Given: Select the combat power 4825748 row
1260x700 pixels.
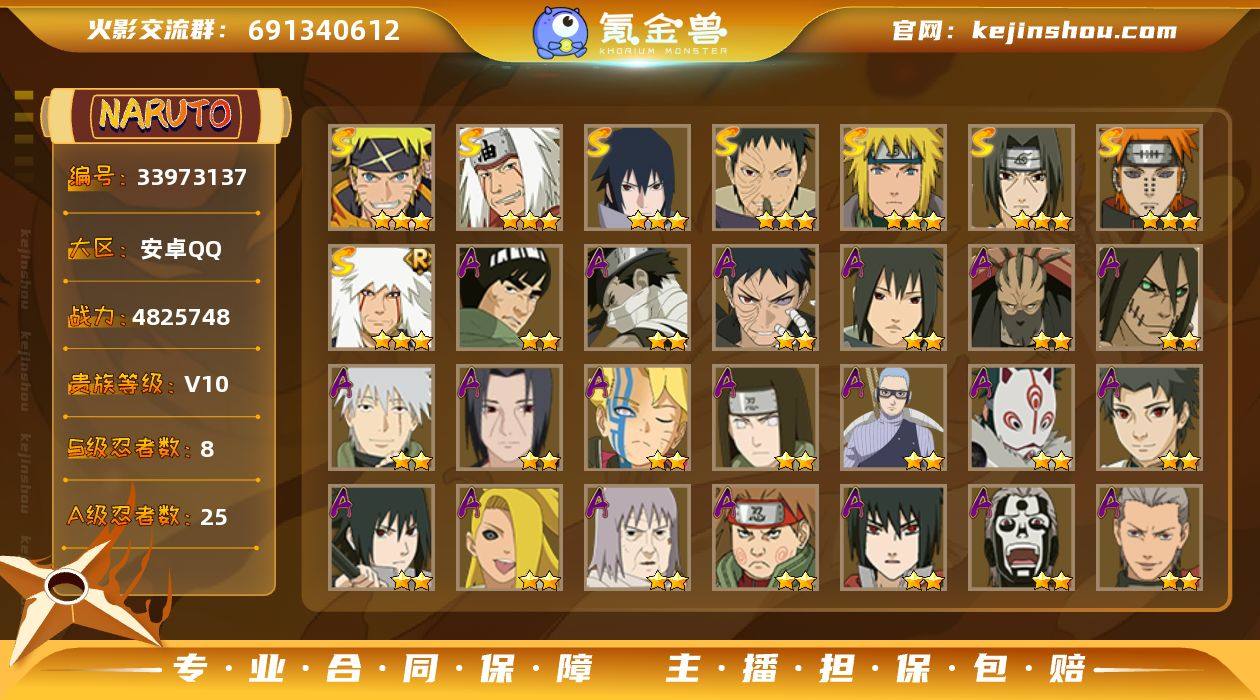Looking at the screenshot, I should [x=162, y=317].
